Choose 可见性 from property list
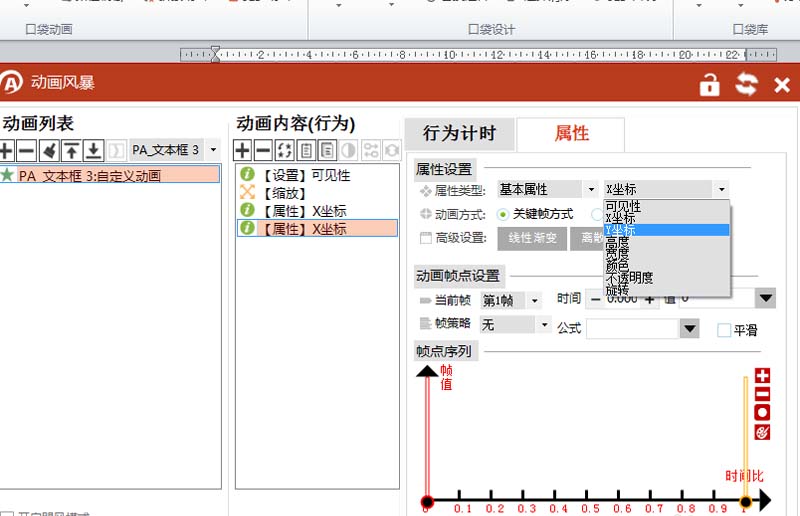Screen dimensions: 800x516 [666, 205]
